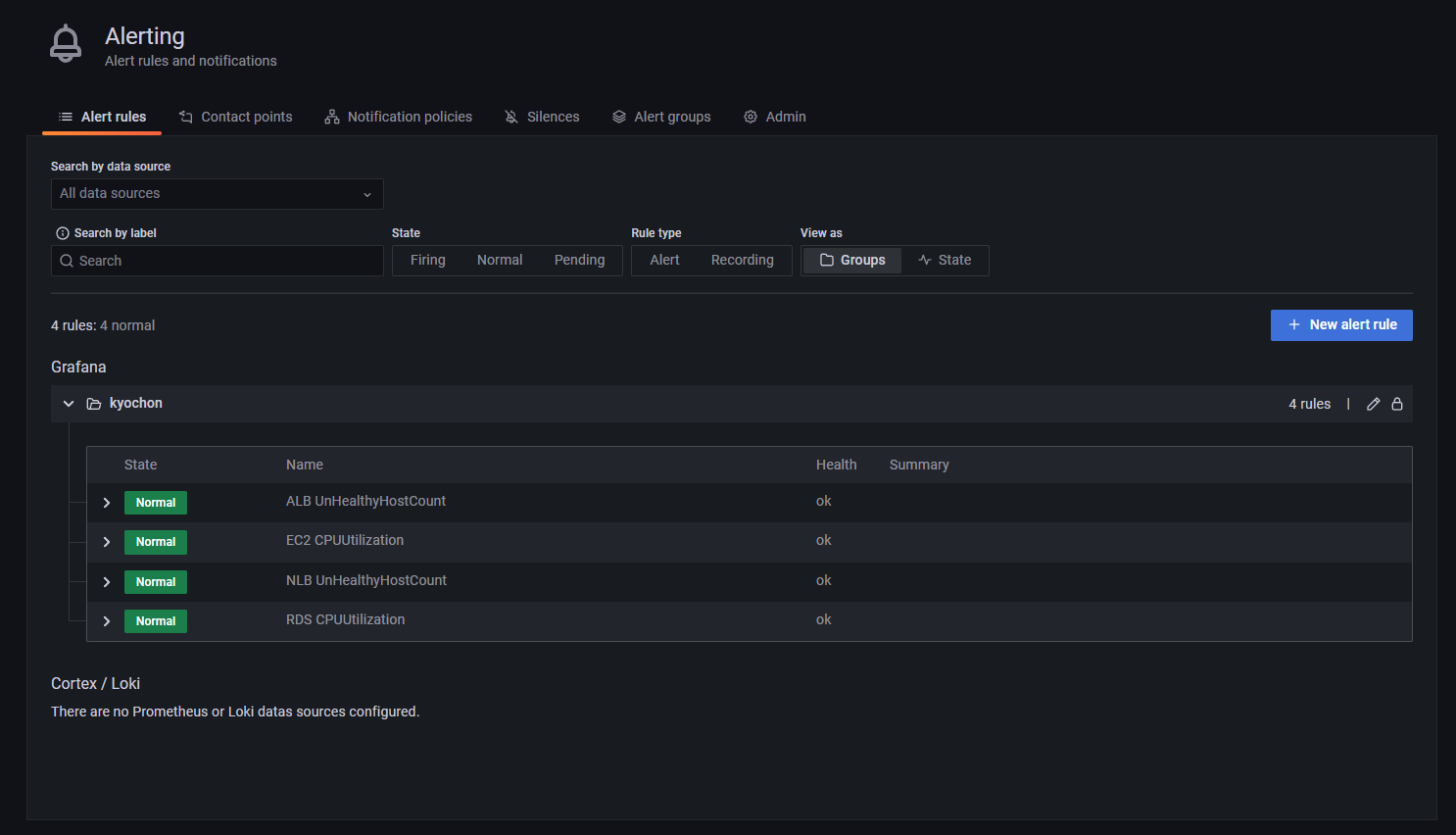
Task: Click the Cortex / Loki section heading
Action: (x=96, y=683)
